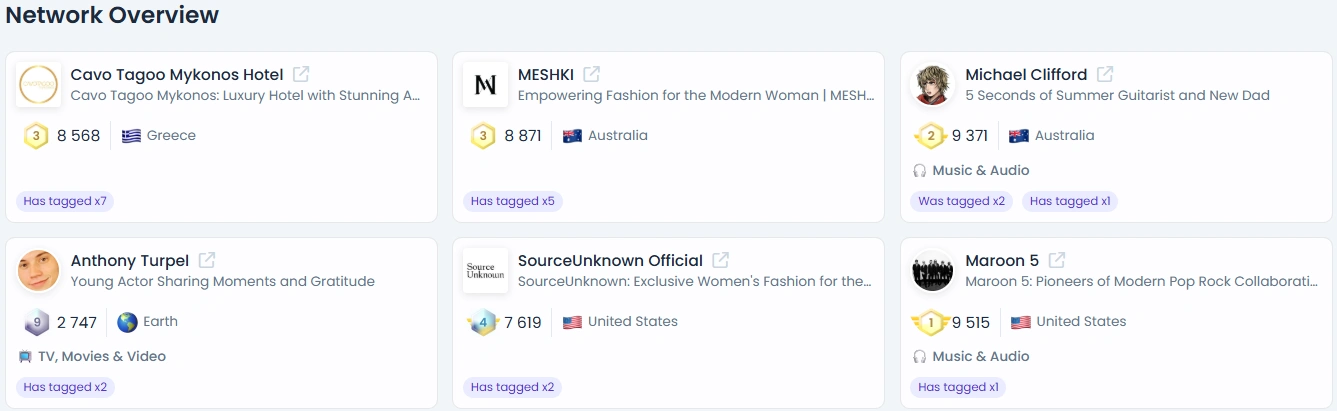Click 'Young Actor Sharing Moments and Gratitude' description

click(x=223, y=282)
